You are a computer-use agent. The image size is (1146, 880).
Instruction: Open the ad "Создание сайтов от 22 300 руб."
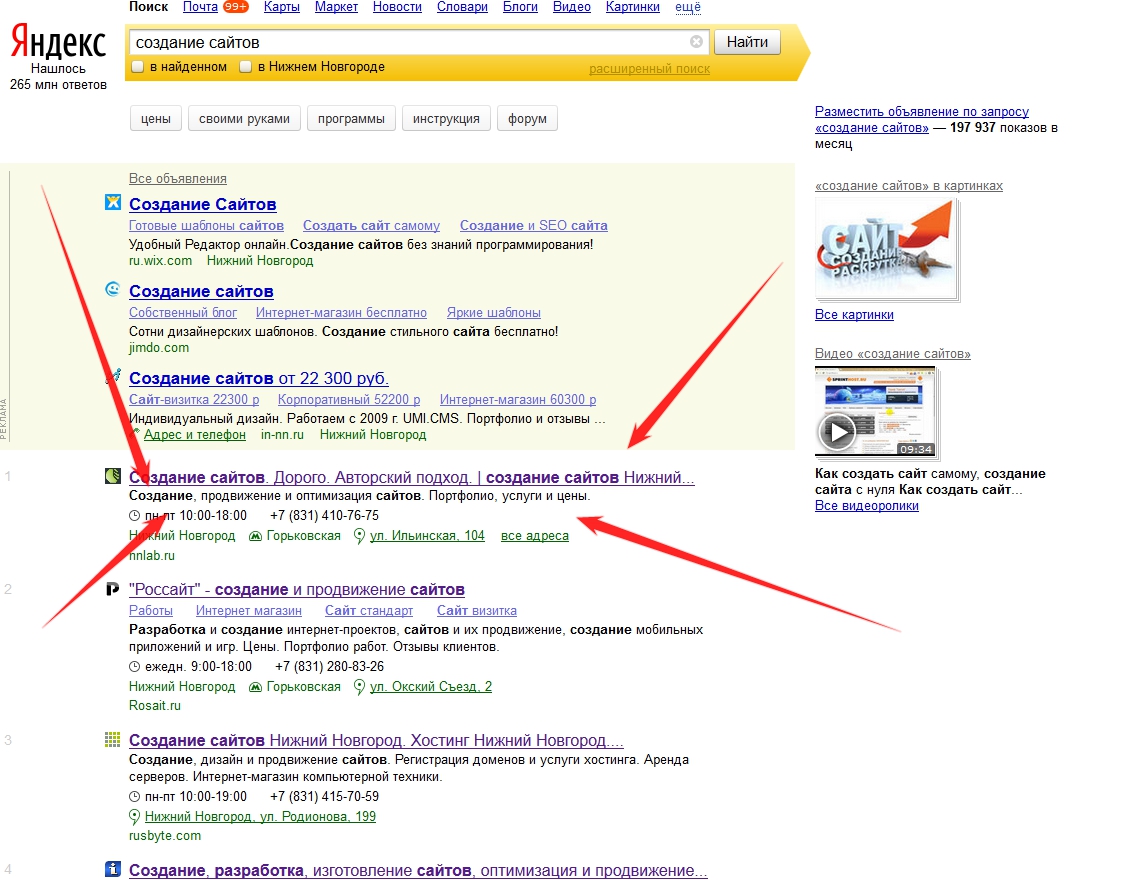pos(259,379)
